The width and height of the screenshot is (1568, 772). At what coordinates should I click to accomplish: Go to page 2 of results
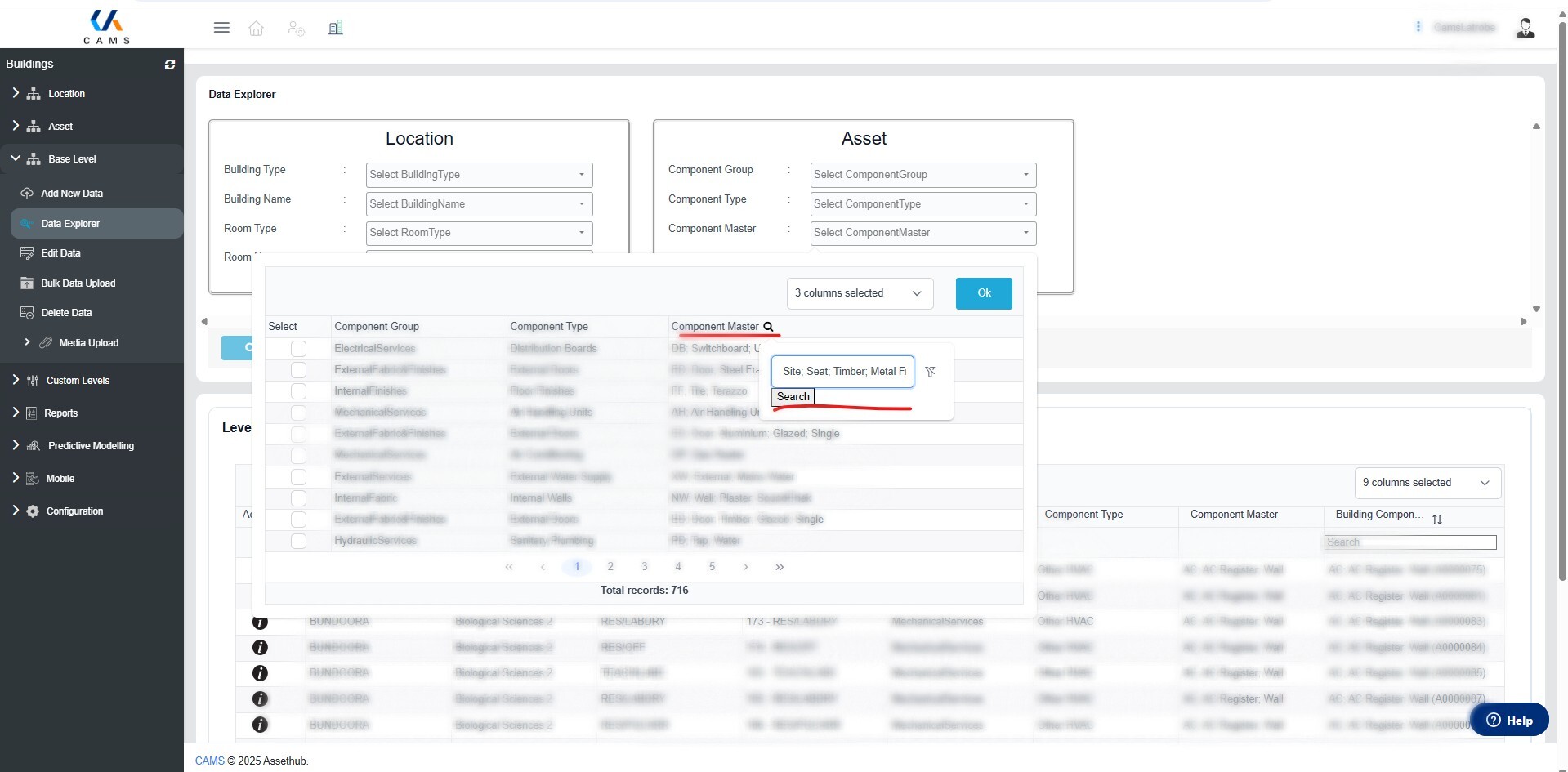tap(610, 567)
